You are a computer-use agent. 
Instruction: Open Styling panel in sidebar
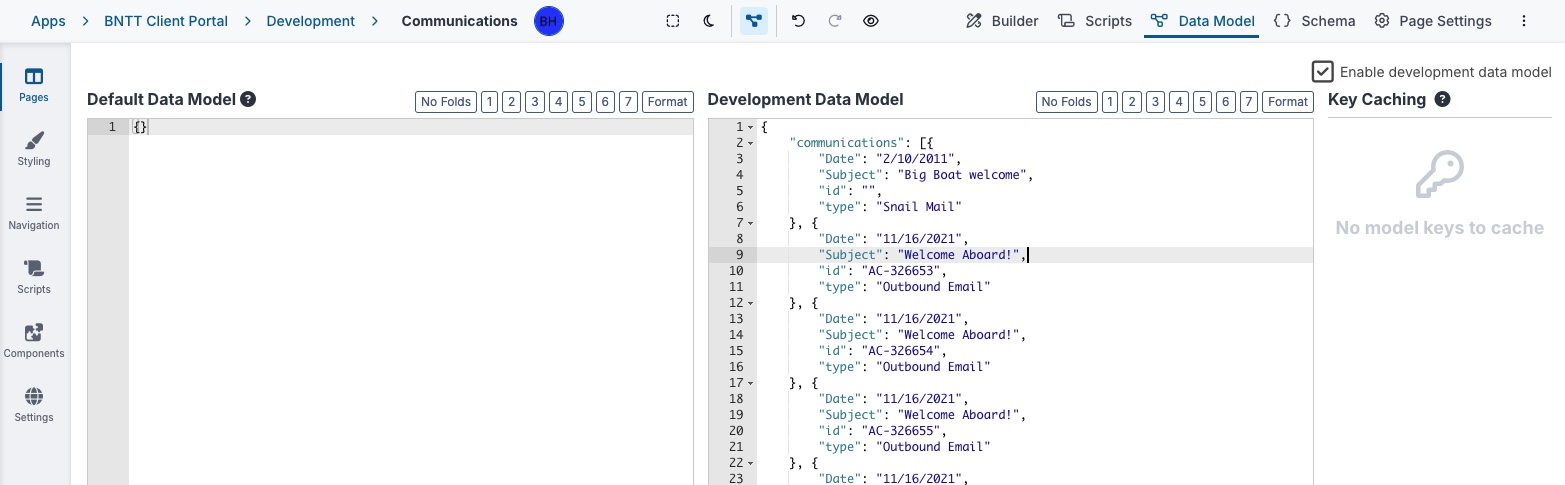pos(34,149)
